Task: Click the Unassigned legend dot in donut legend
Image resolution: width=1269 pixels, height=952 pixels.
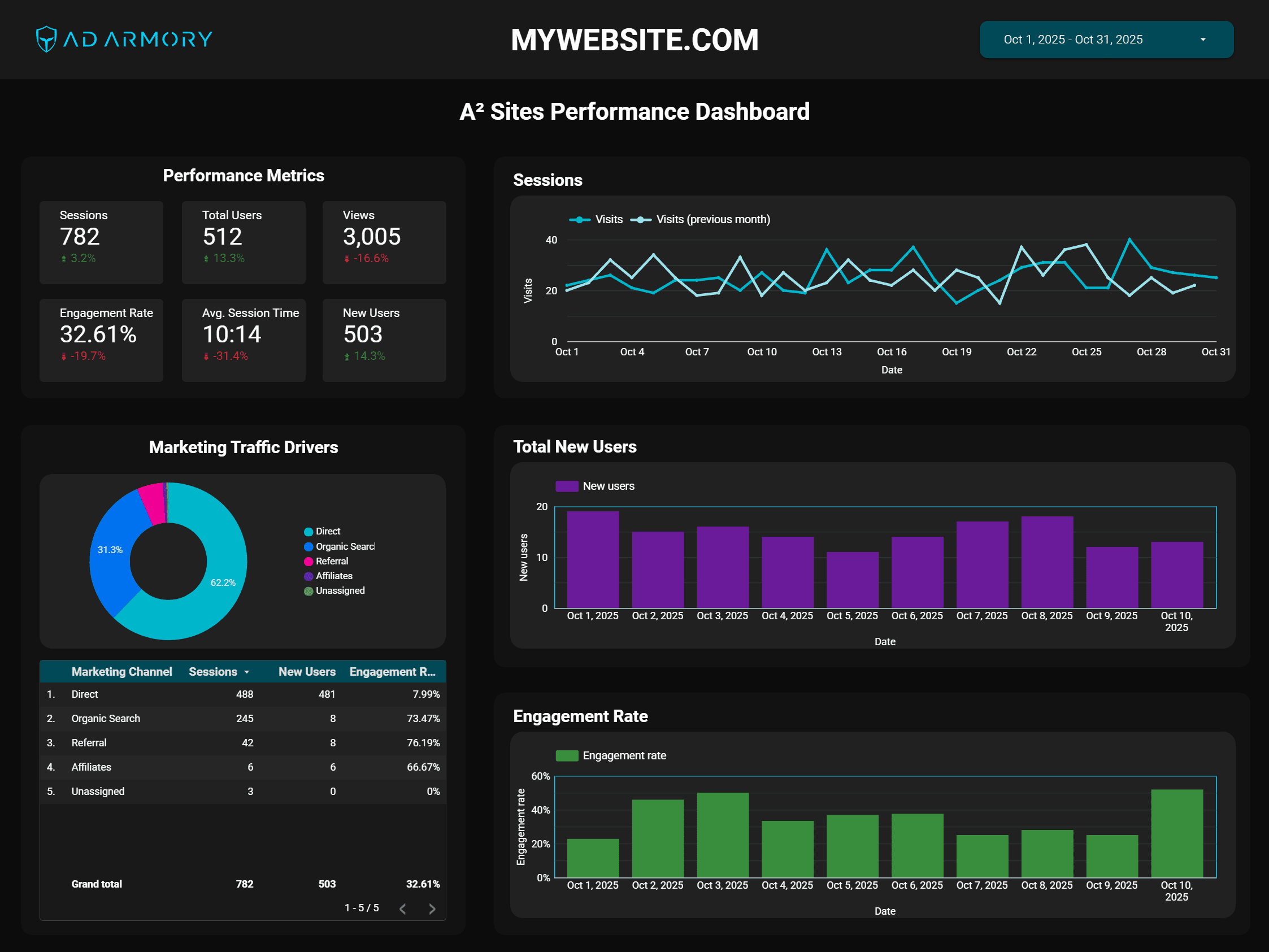Action: coord(308,590)
